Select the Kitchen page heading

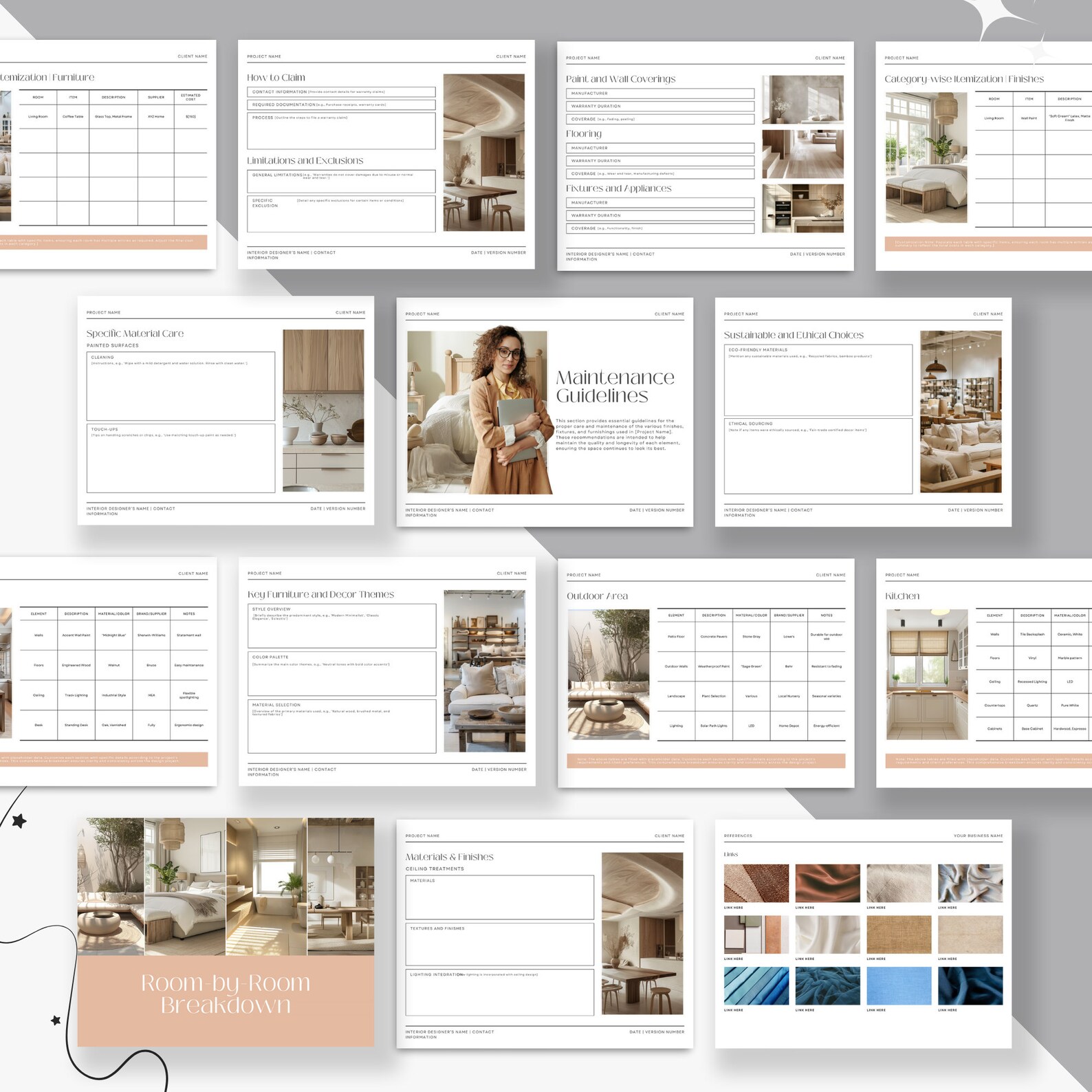902,596
